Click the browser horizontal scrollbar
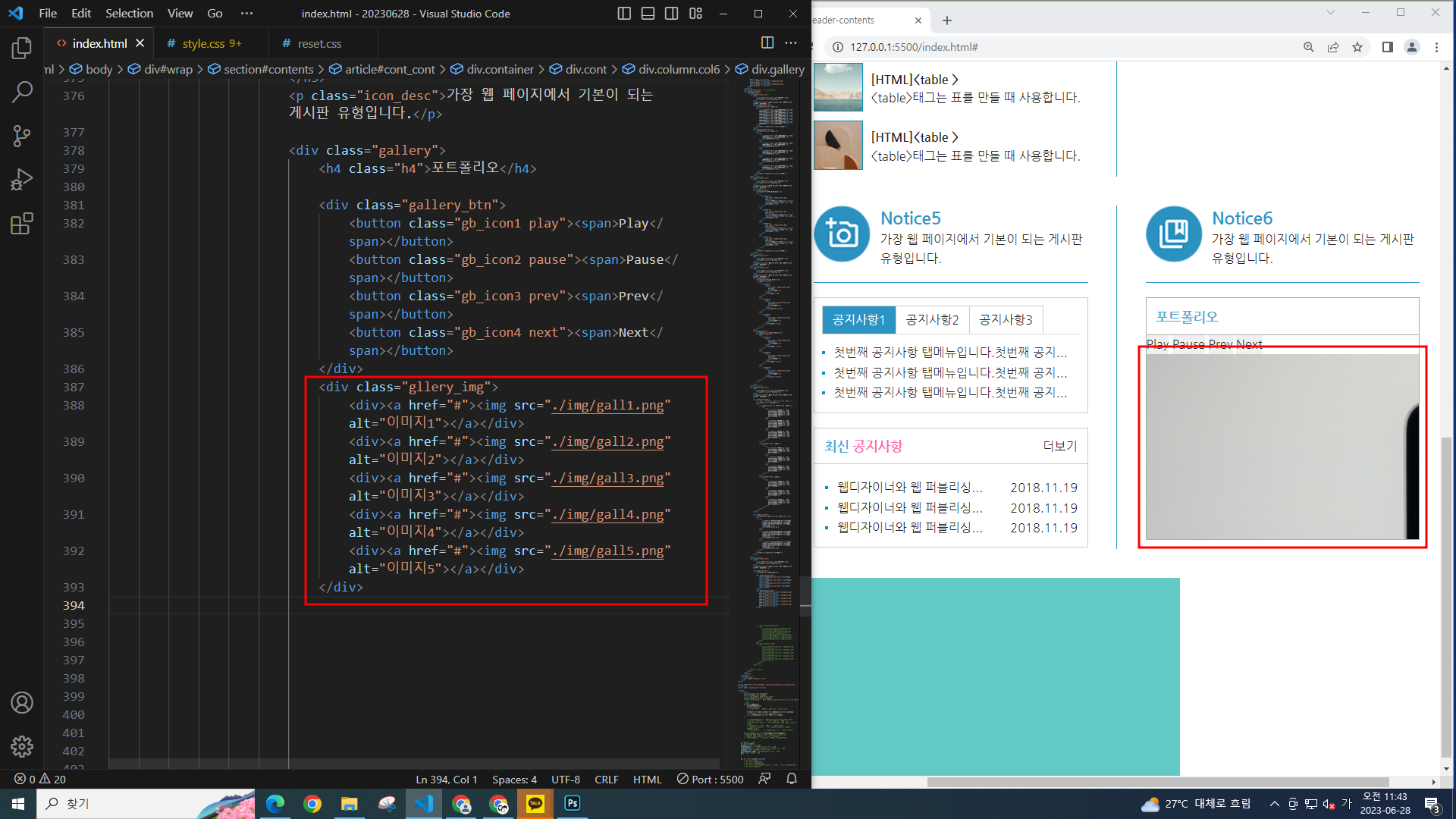The width and height of the screenshot is (1456, 819). click(1158, 782)
